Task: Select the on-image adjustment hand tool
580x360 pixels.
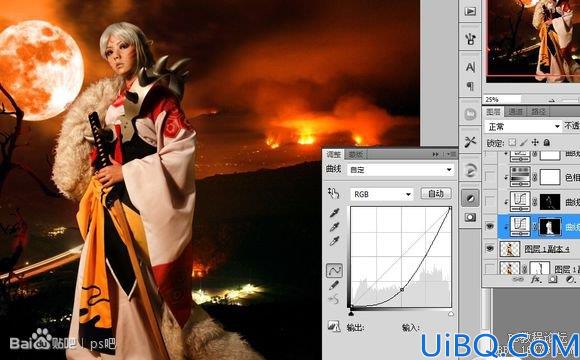Action: click(333, 193)
